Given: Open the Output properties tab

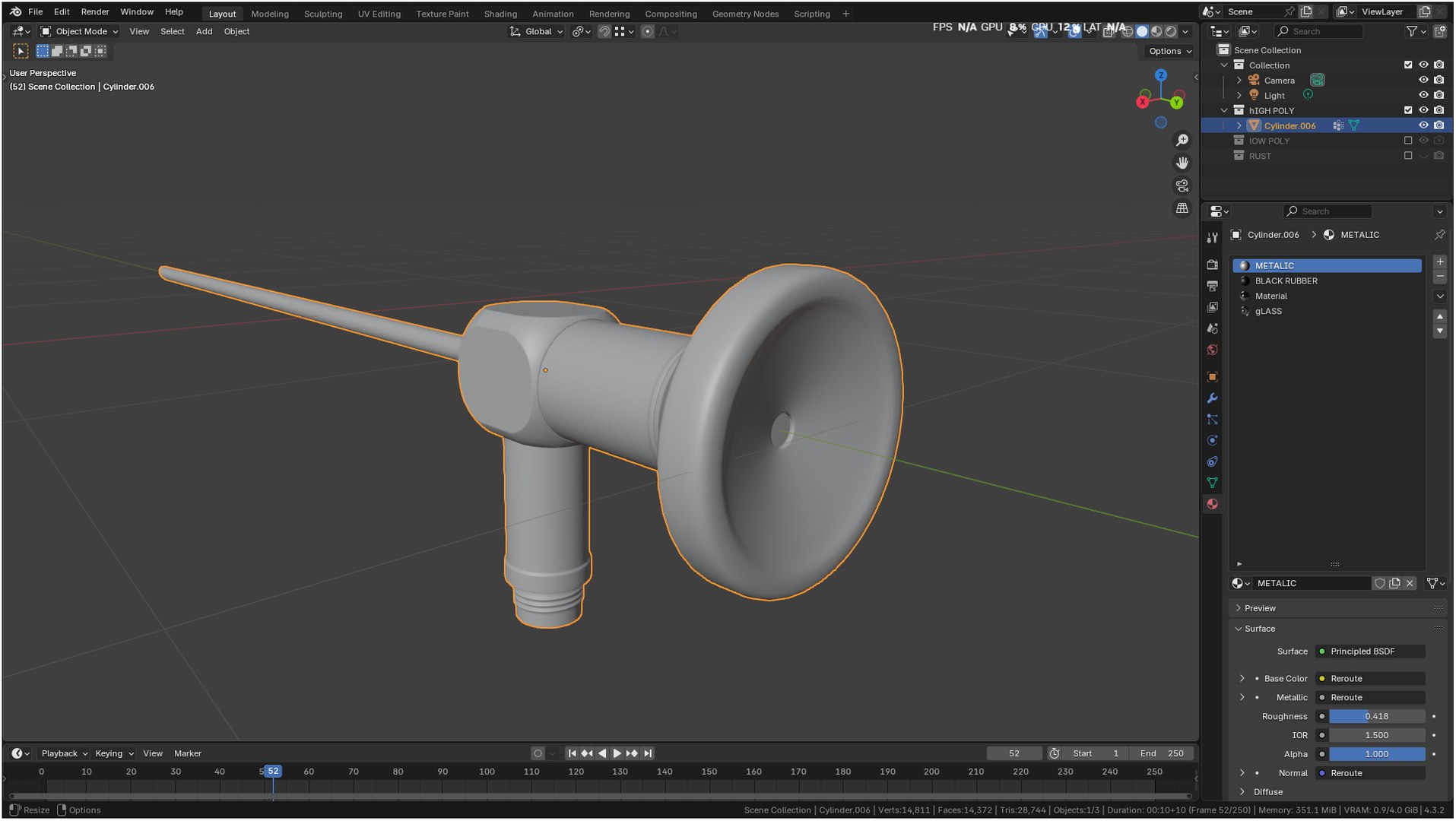Looking at the screenshot, I should pos(1213,286).
